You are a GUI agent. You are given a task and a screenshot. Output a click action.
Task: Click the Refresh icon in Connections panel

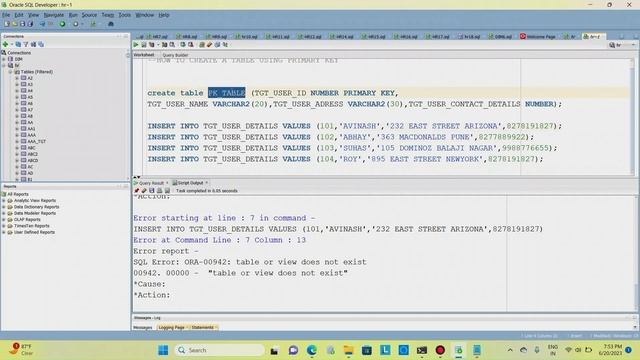pos(18,44)
